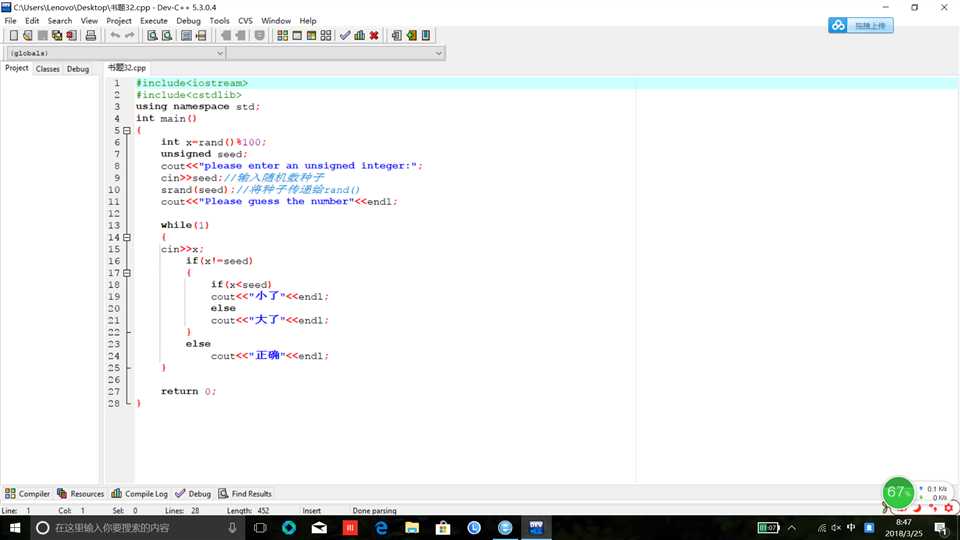Select the 书题32.cpp editor tab
The height and width of the screenshot is (540, 960).
click(x=127, y=68)
